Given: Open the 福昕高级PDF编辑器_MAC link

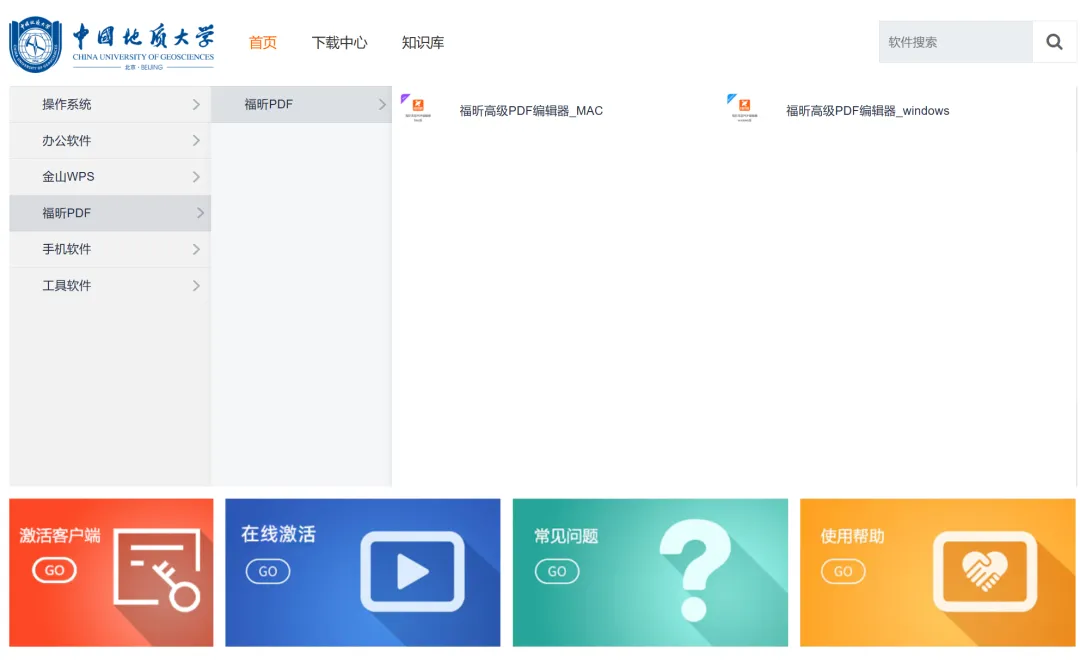Looking at the screenshot, I should coord(531,111).
